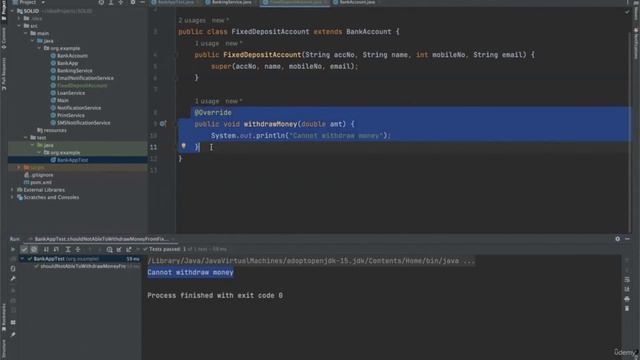Pin the Run tab
The width and height of the screenshot is (640, 360).
click(13, 334)
